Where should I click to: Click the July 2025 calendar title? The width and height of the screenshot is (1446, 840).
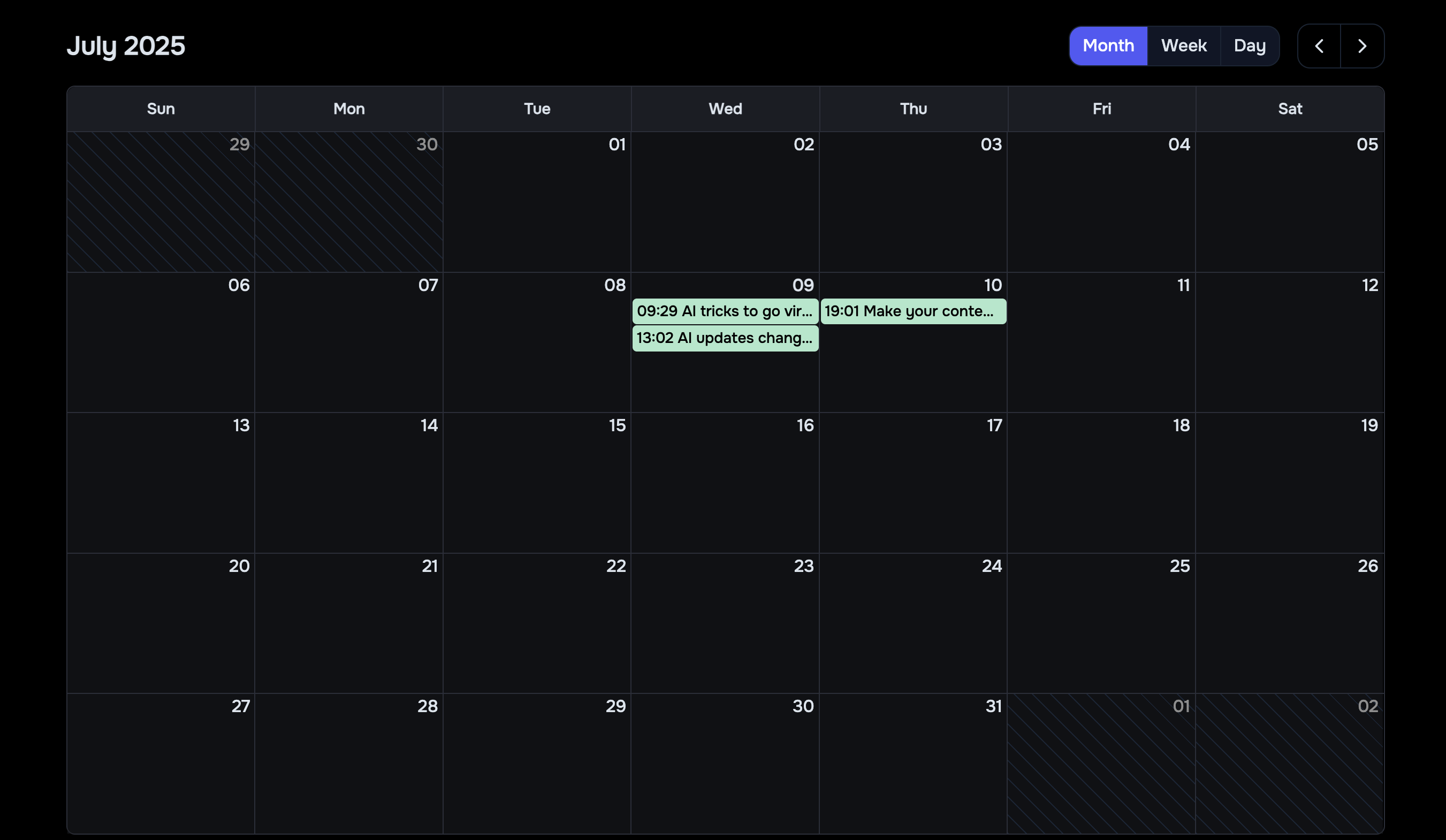[126, 46]
